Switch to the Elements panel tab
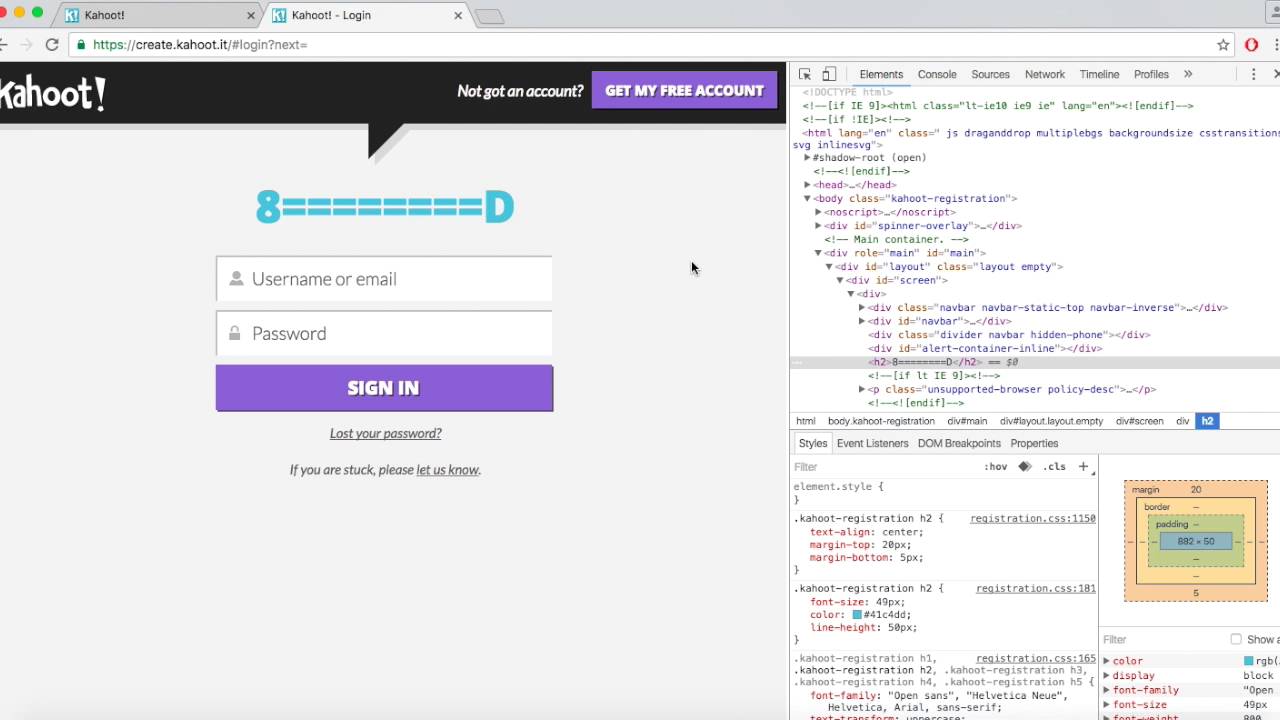The width and height of the screenshot is (1280, 720). [x=881, y=74]
